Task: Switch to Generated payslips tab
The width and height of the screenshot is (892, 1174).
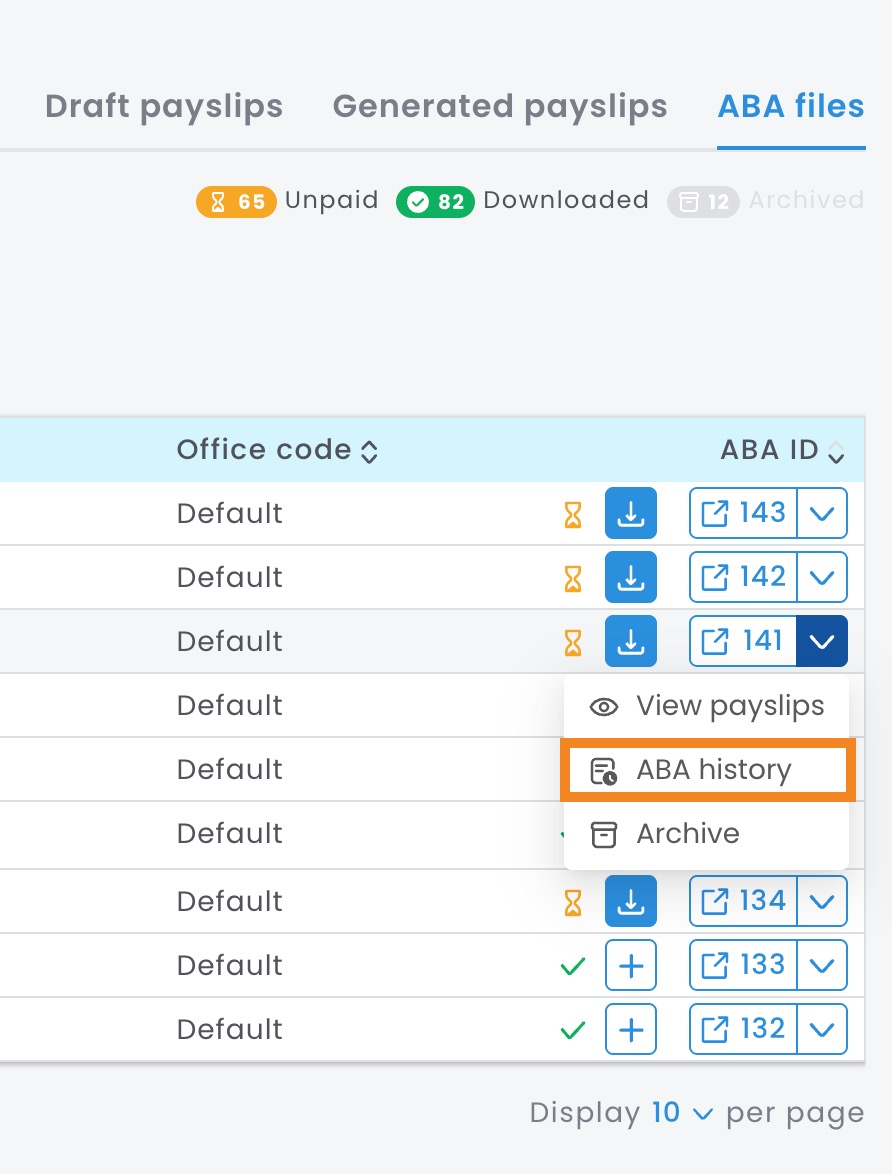Action: pos(499,106)
